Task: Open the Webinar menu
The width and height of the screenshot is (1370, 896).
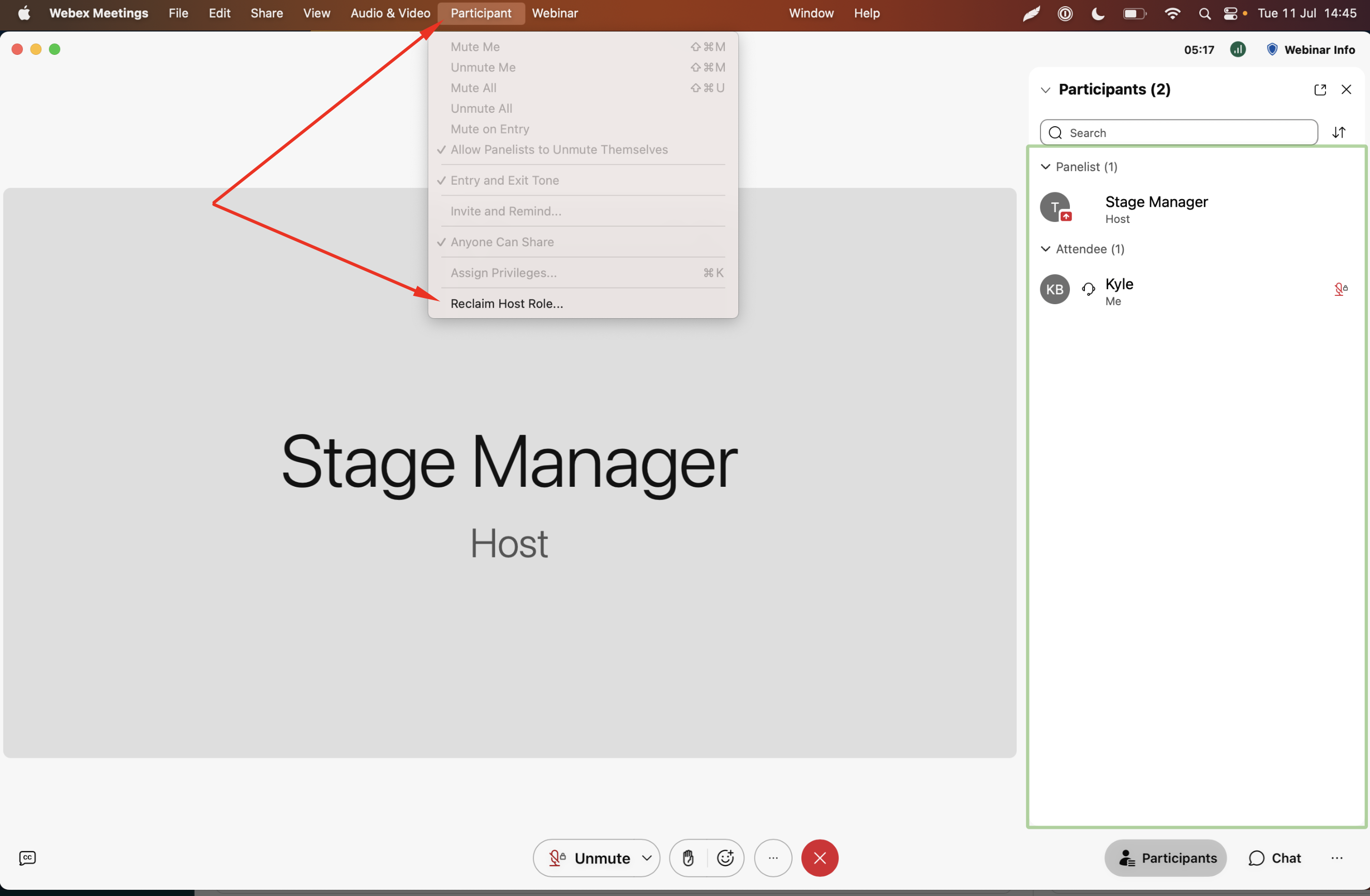Action: [x=554, y=13]
